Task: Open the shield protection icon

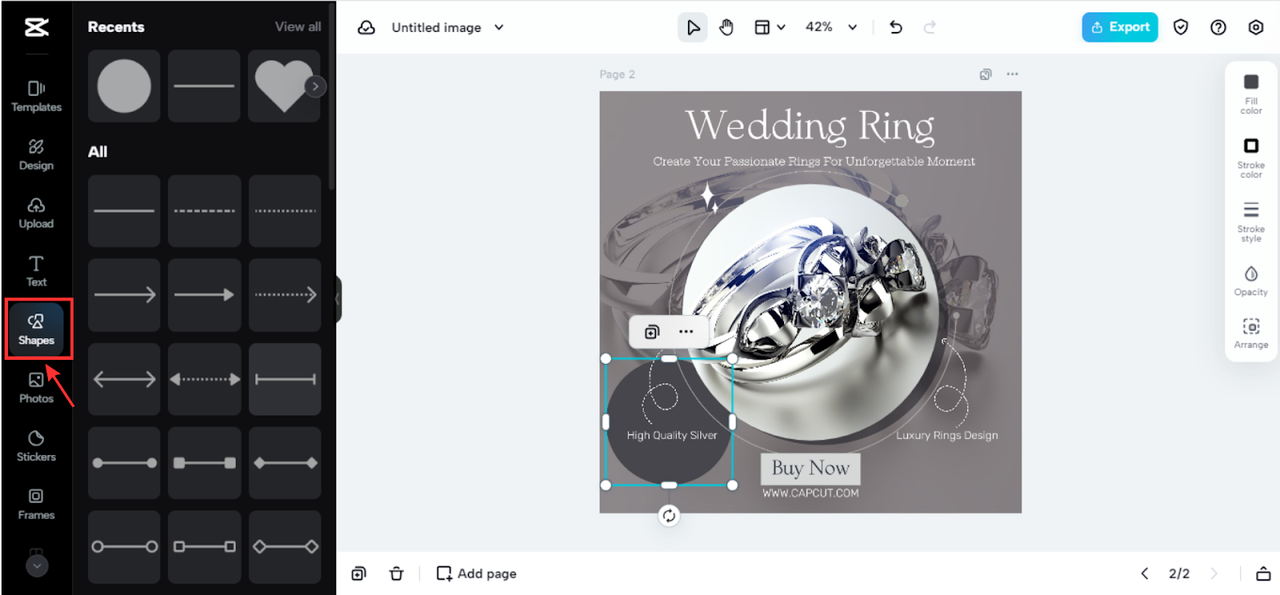Action: point(1181,28)
